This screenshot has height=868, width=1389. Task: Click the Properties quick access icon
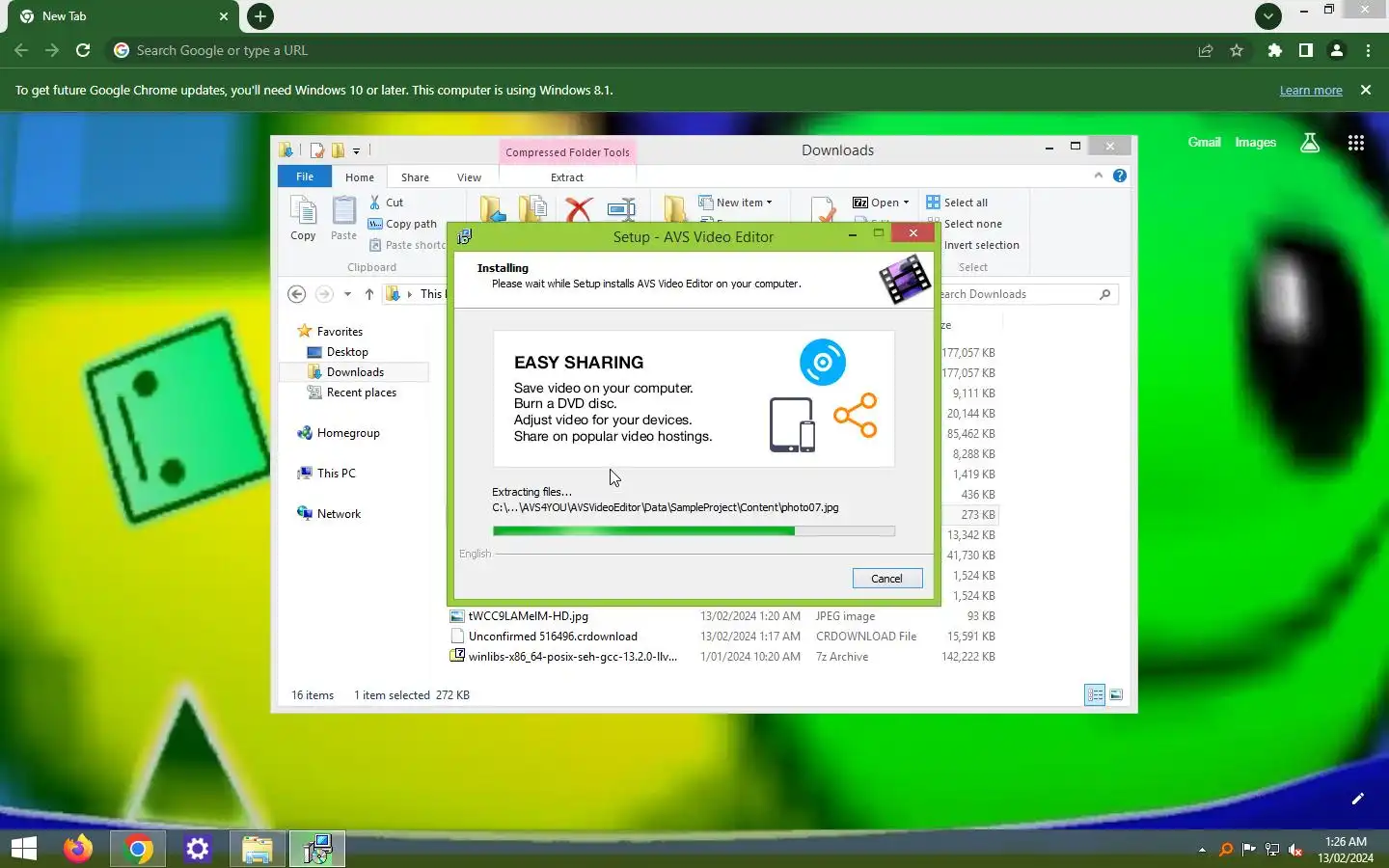pos(316,150)
